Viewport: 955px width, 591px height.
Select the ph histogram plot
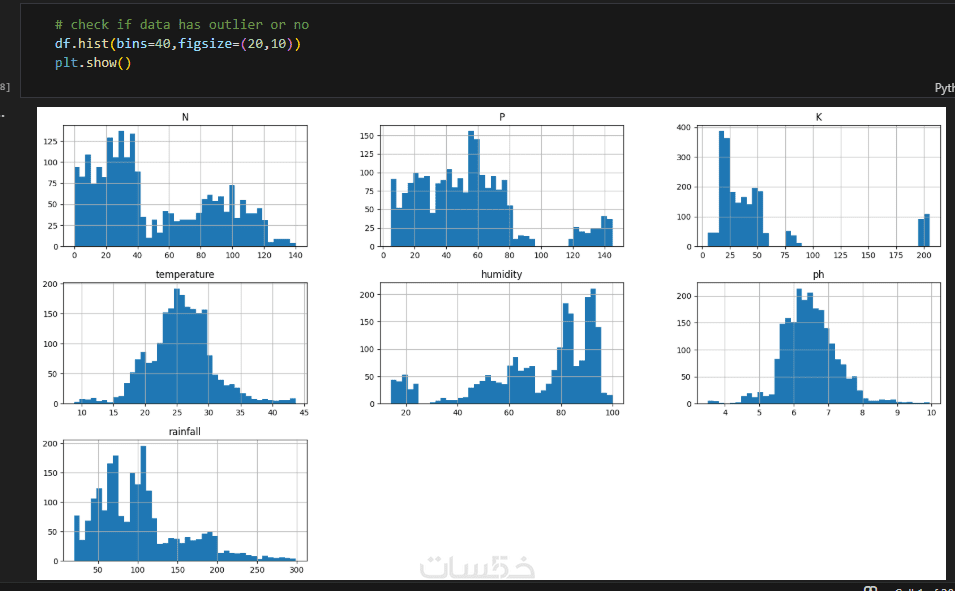click(x=819, y=343)
